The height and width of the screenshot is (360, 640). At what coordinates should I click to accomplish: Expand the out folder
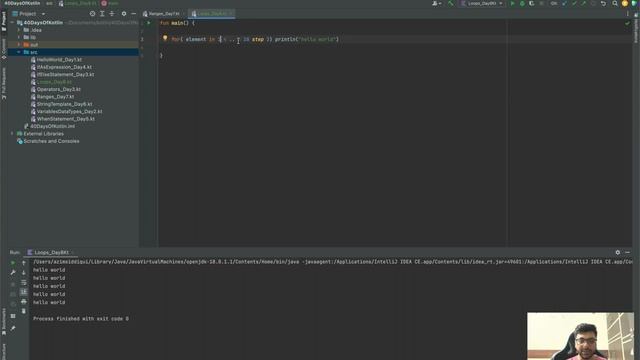coord(19,45)
